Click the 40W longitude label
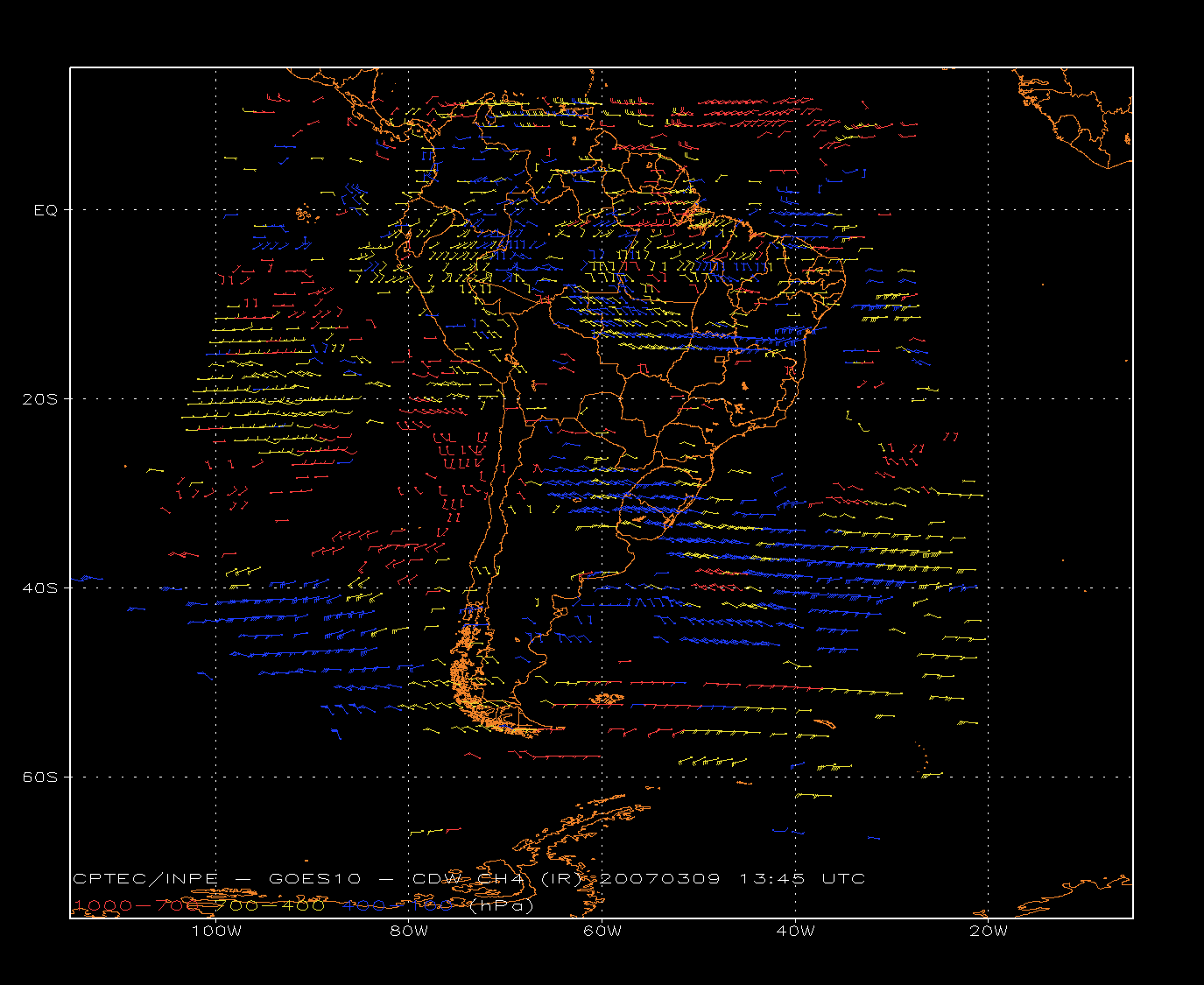 795,931
